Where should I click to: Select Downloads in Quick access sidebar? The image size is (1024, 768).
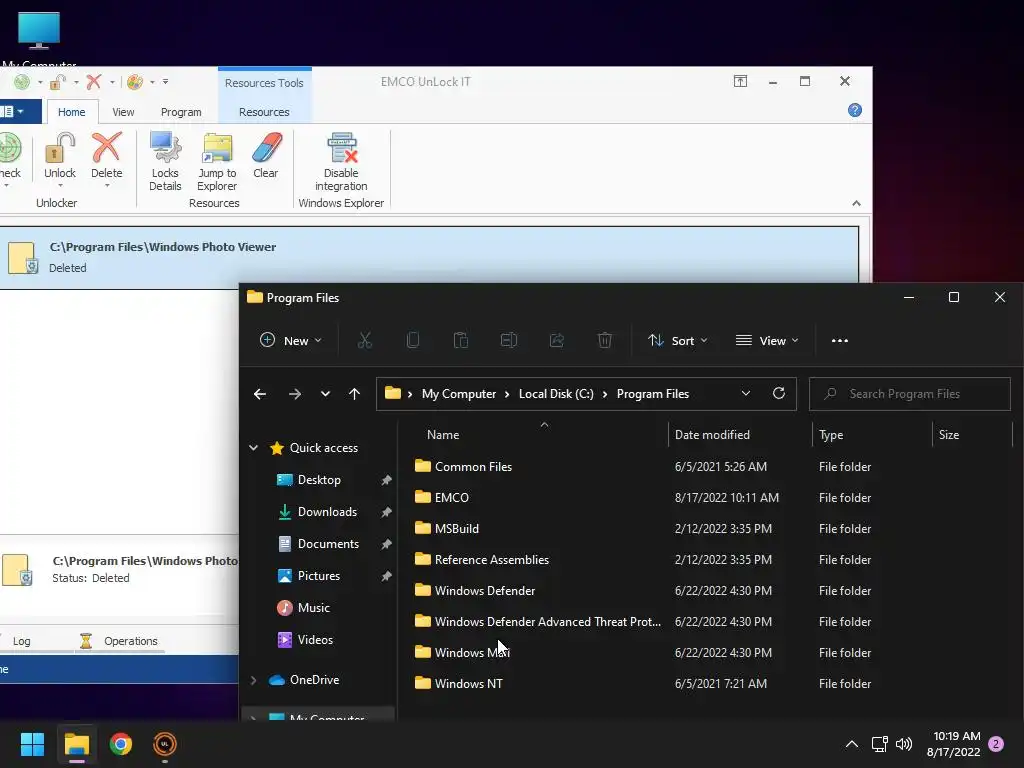coord(327,512)
